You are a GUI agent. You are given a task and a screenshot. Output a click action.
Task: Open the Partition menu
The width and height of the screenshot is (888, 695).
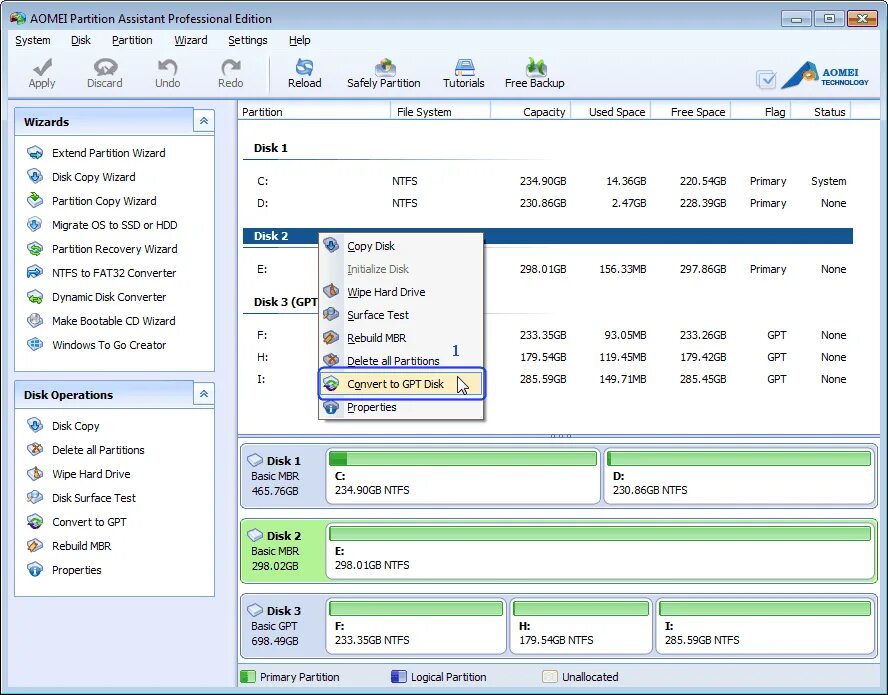[x=132, y=40]
